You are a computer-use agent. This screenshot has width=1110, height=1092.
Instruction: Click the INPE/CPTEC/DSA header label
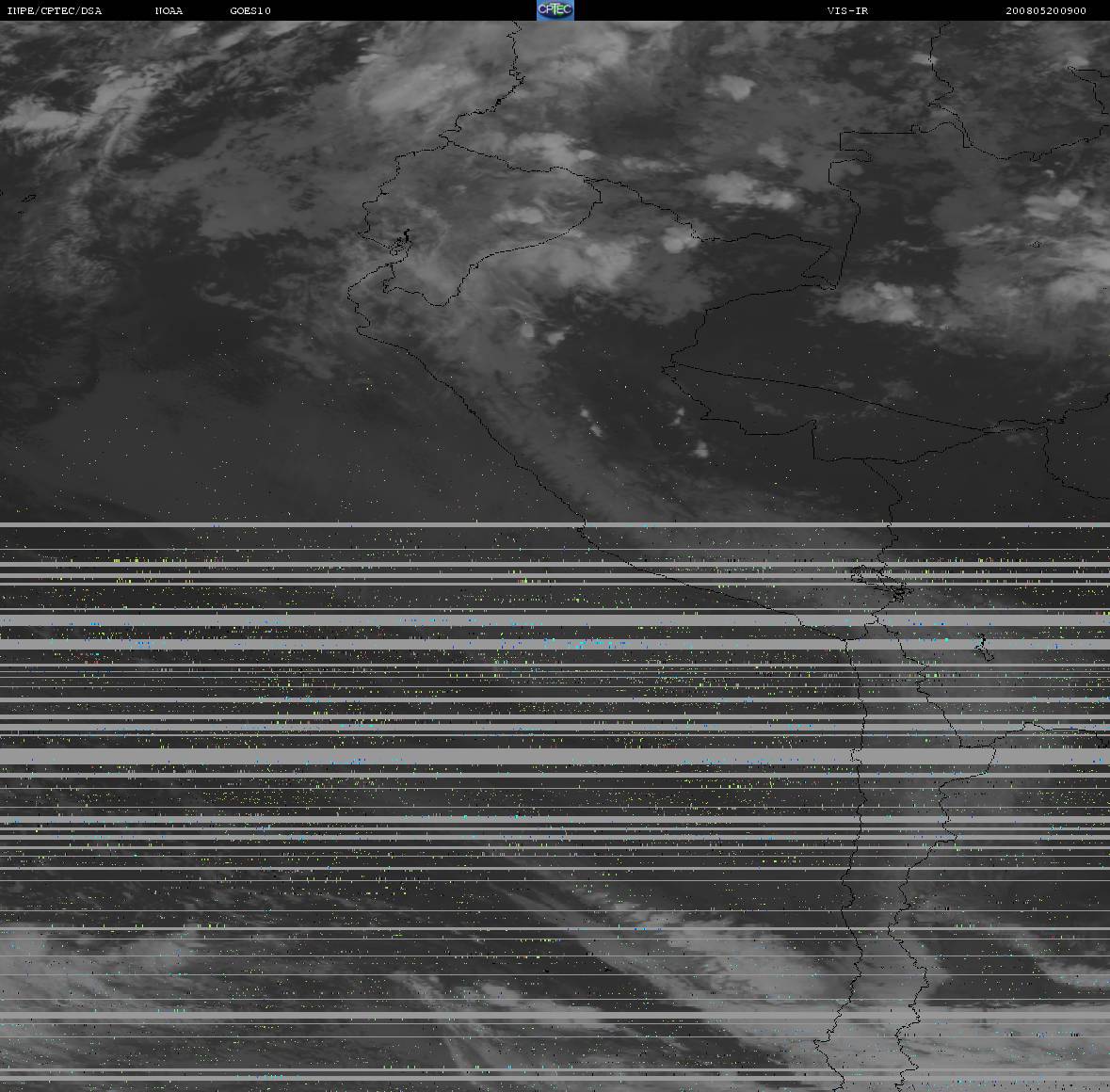click(55, 10)
